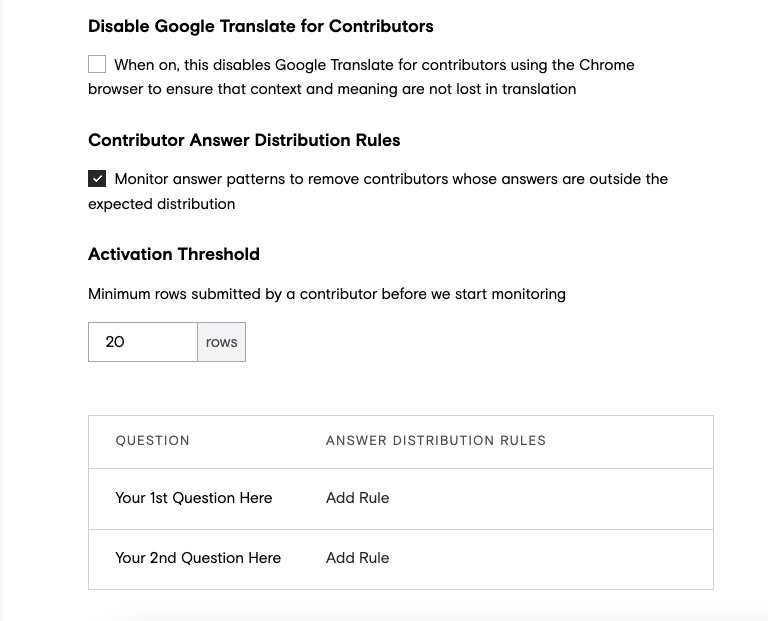The height and width of the screenshot is (621, 768).
Task: Click the Disable Google Translate for Contributors heading
Action: point(261,26)
